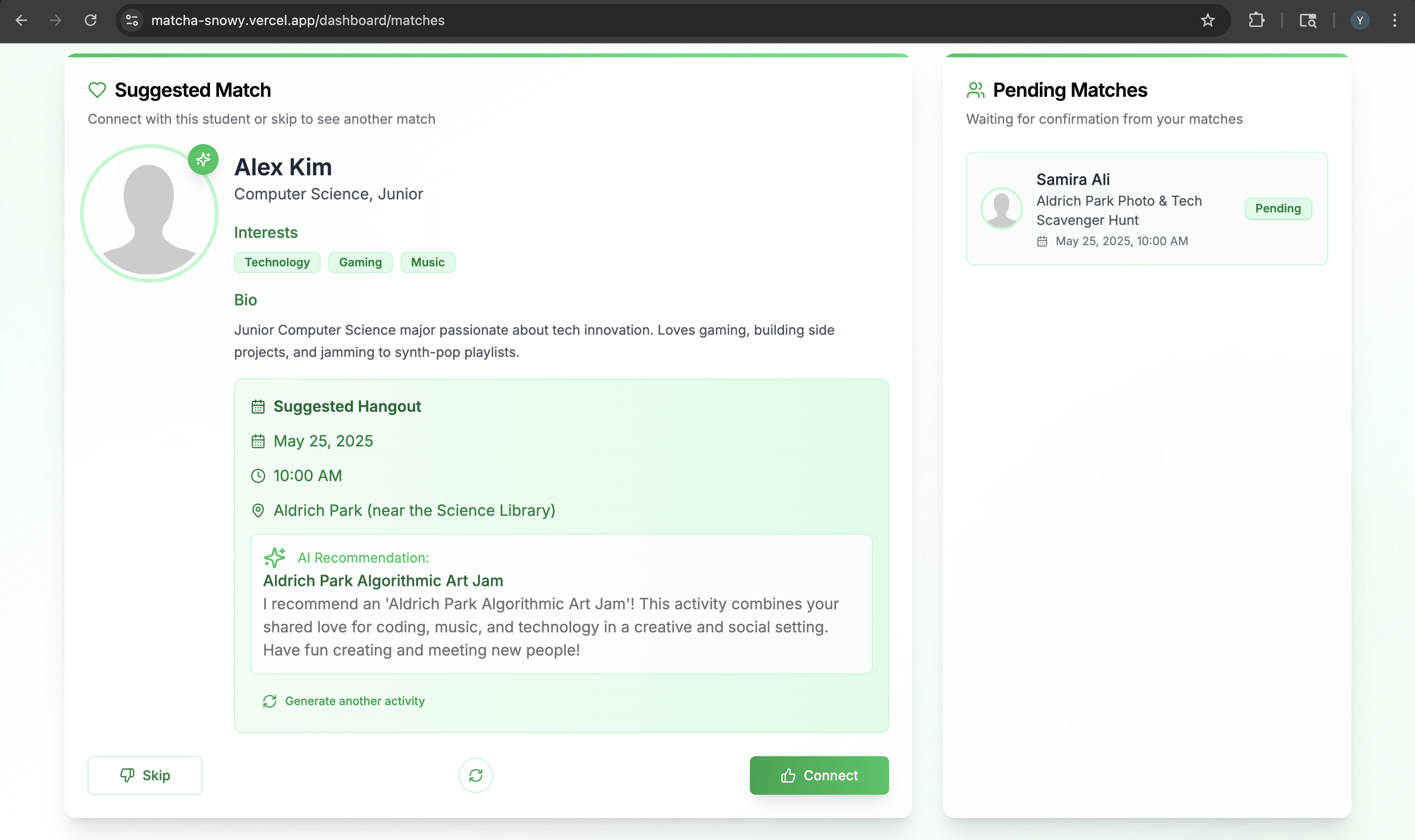Reload the page using browser refresh
Image resolution: width=1415 pixels, height=840 pixels.
(x=91, y=20)
